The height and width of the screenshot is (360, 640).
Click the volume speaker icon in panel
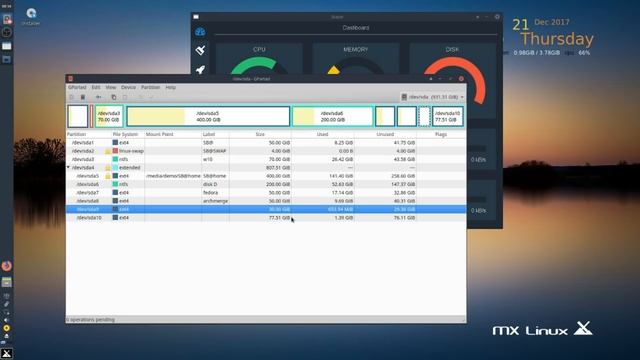coord(7,320)
